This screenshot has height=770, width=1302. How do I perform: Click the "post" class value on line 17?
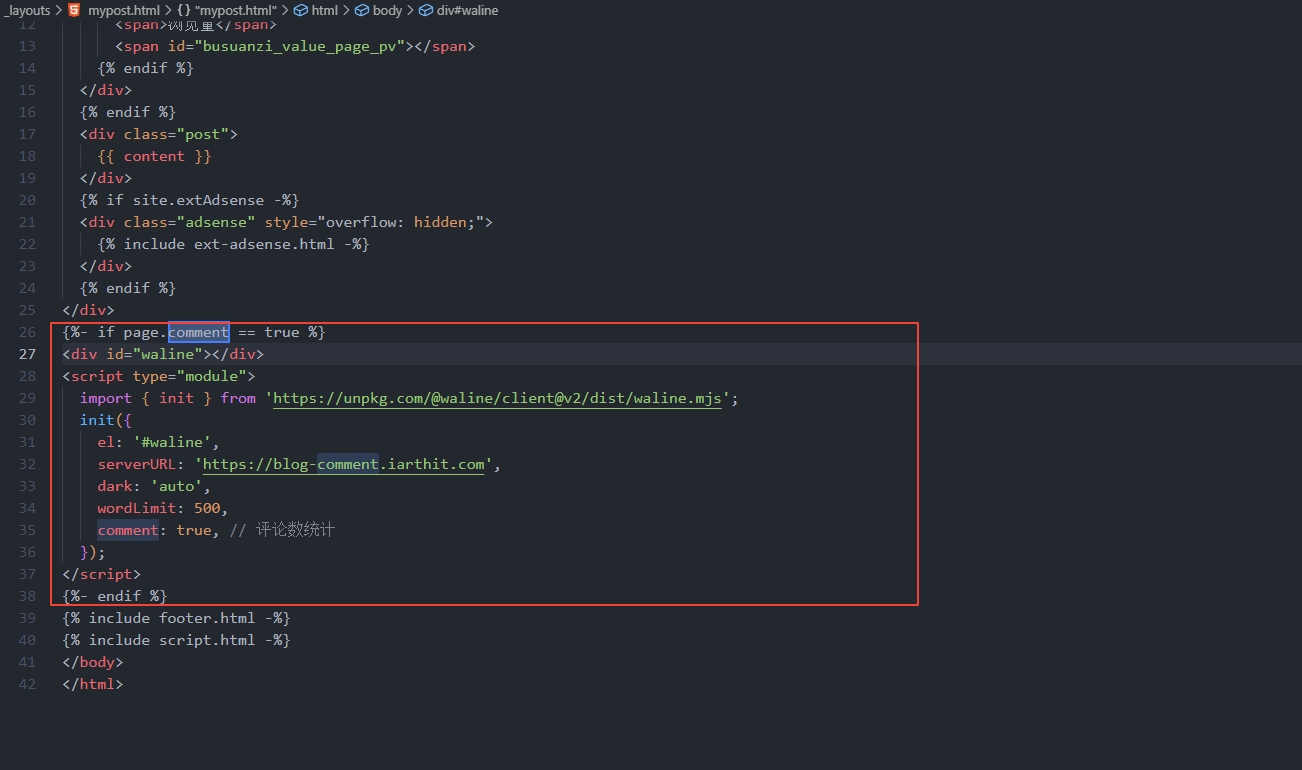pyautogui.click(x=203, y=134)
